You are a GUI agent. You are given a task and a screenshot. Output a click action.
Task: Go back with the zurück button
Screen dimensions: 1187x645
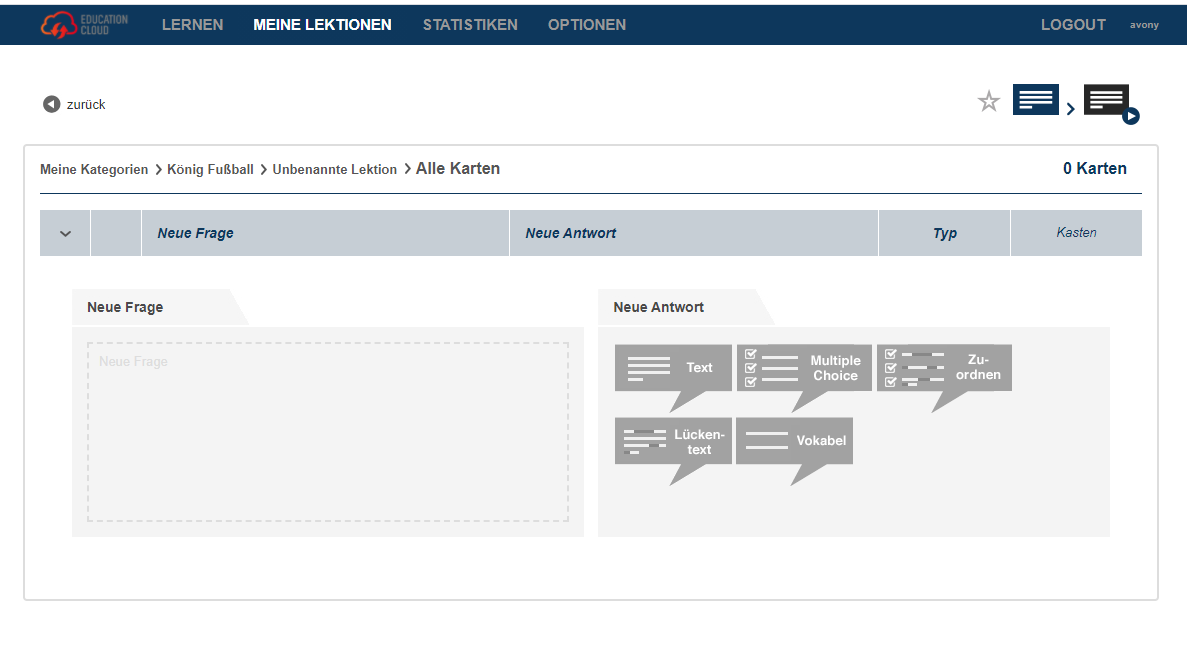click(75, 104)
